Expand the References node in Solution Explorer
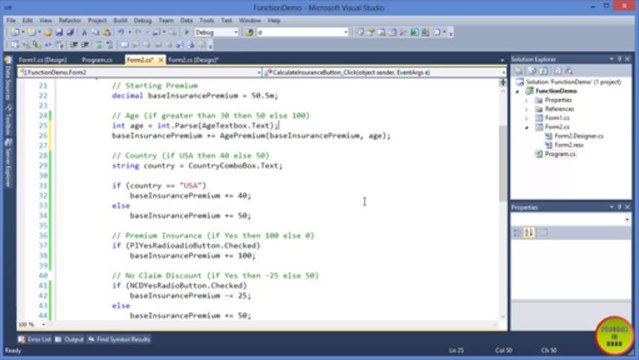The image size is (639, 360). [527, 109]
